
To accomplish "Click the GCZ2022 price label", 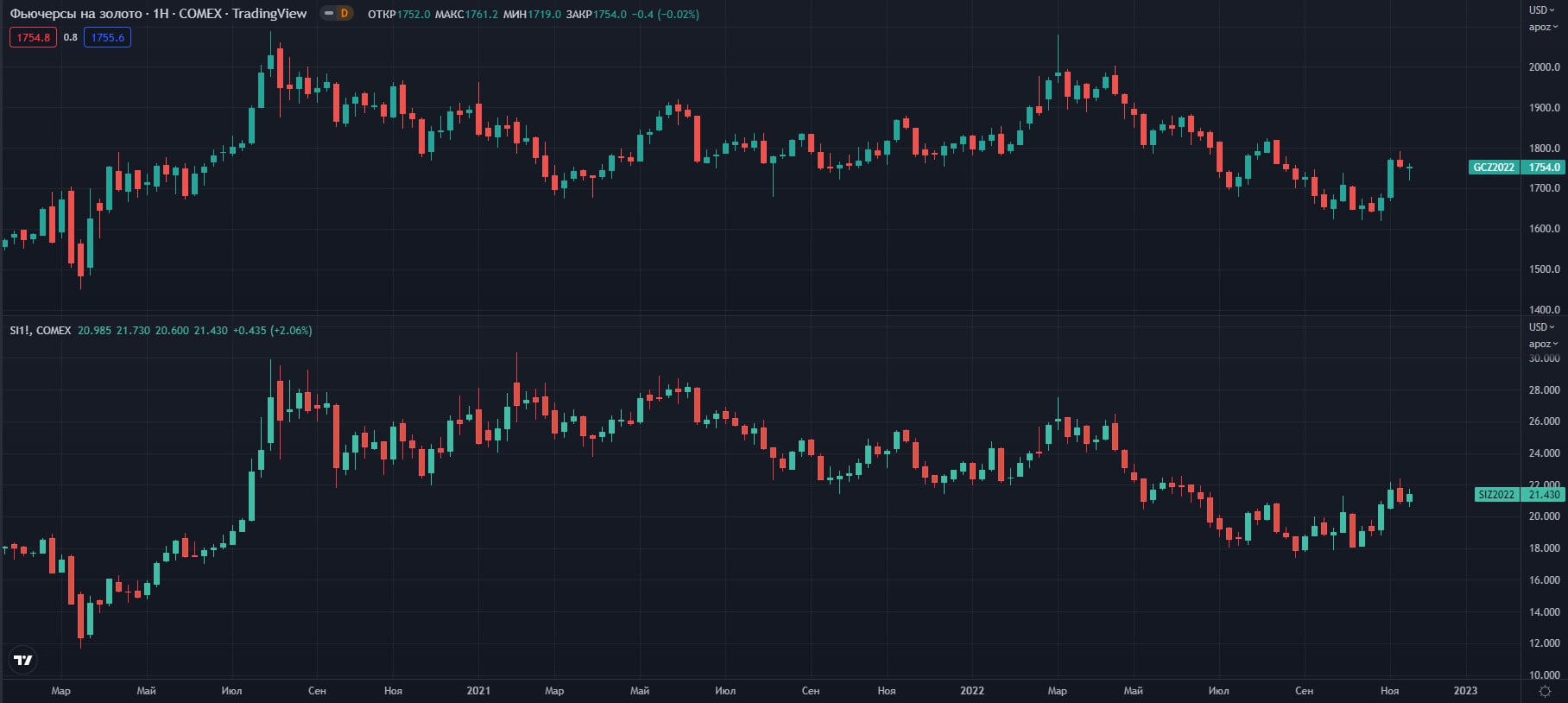I will [x=1494, y=168].
